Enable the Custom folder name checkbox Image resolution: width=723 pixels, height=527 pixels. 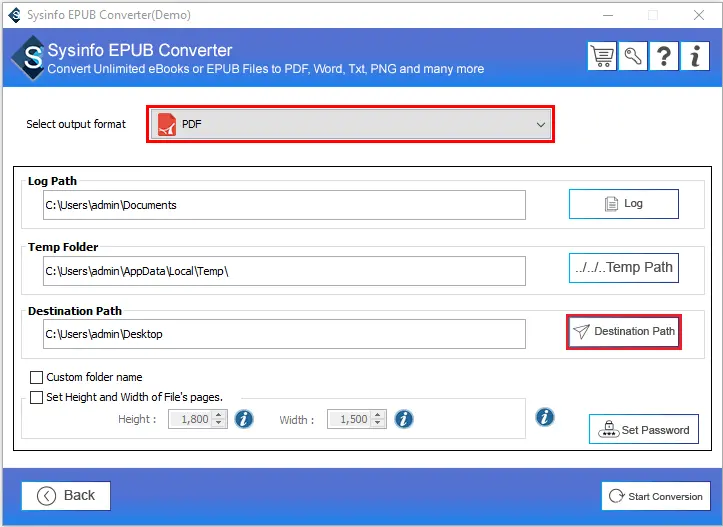[36, 378]
